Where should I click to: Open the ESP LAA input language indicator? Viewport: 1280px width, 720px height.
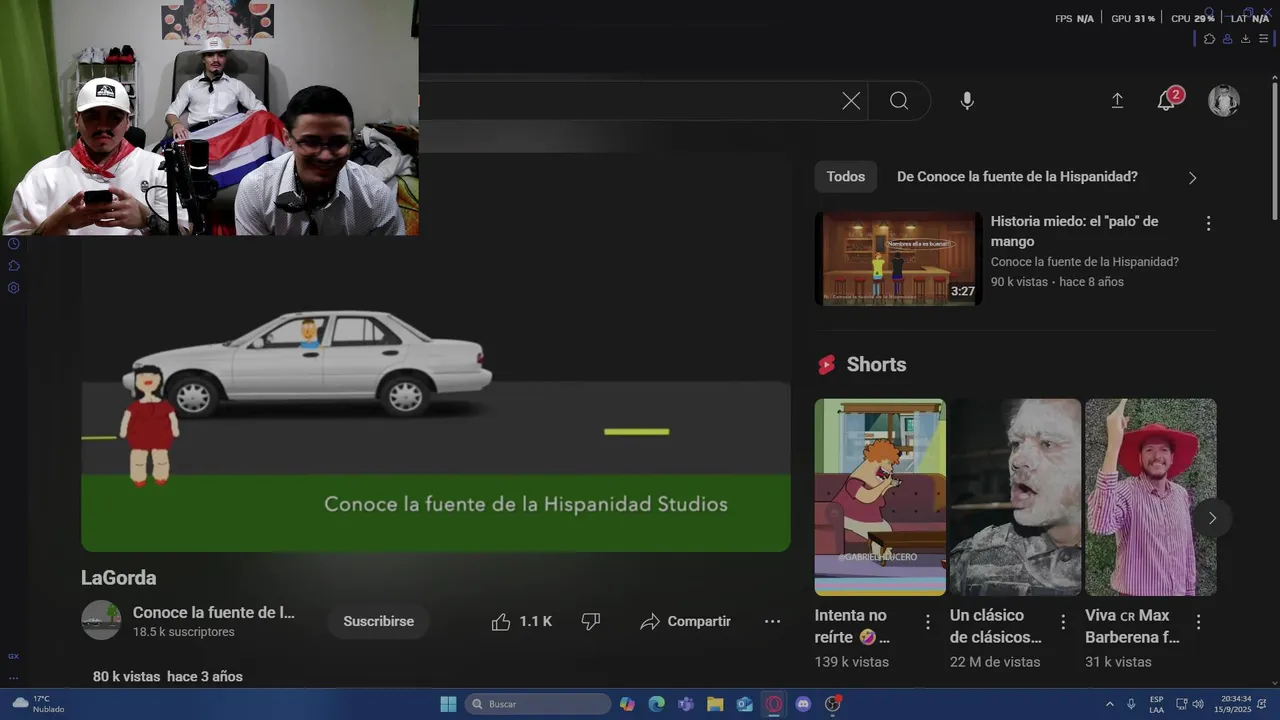coord(1156,704)
